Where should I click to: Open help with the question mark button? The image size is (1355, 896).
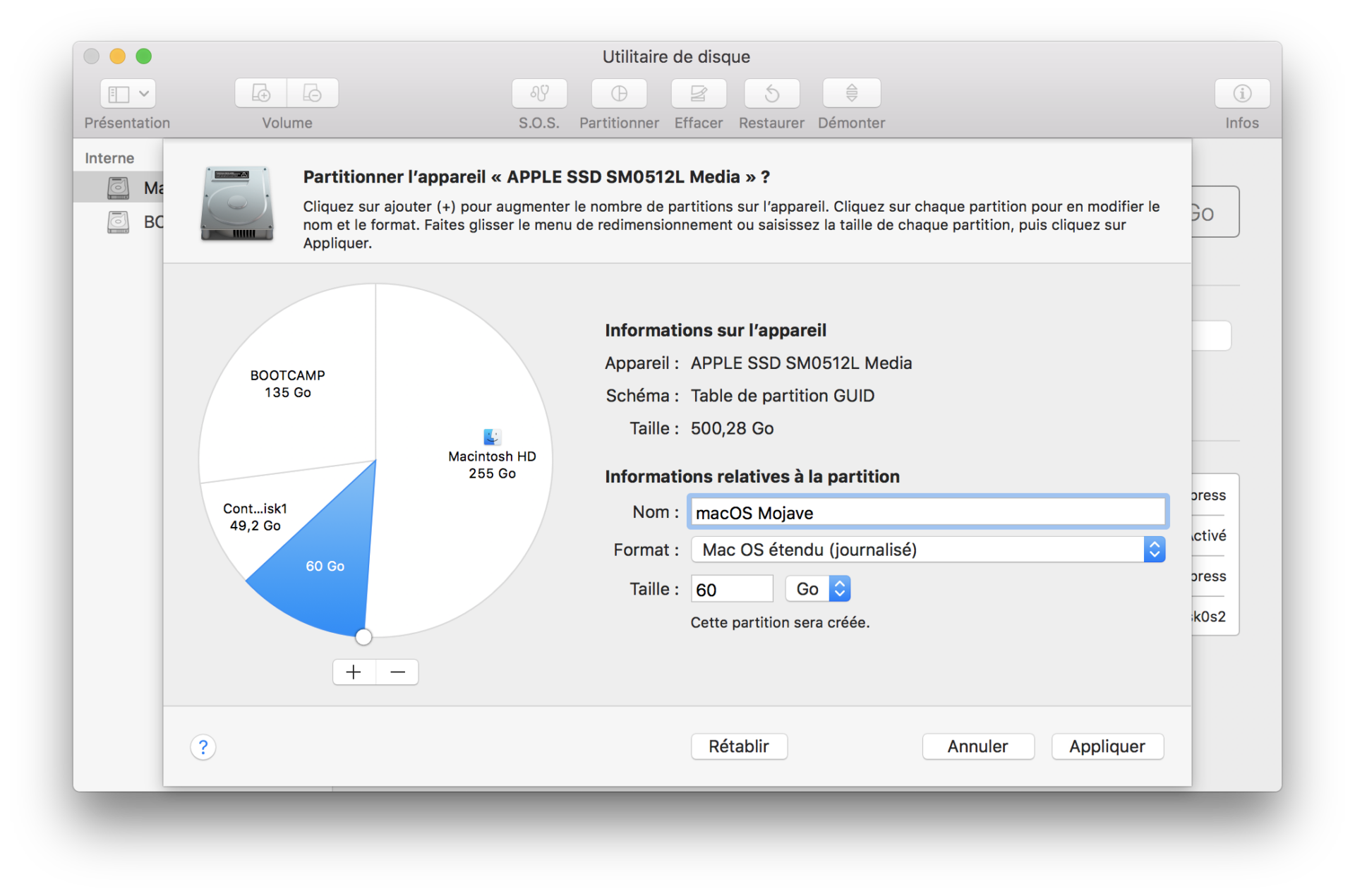tap(203, 747)
